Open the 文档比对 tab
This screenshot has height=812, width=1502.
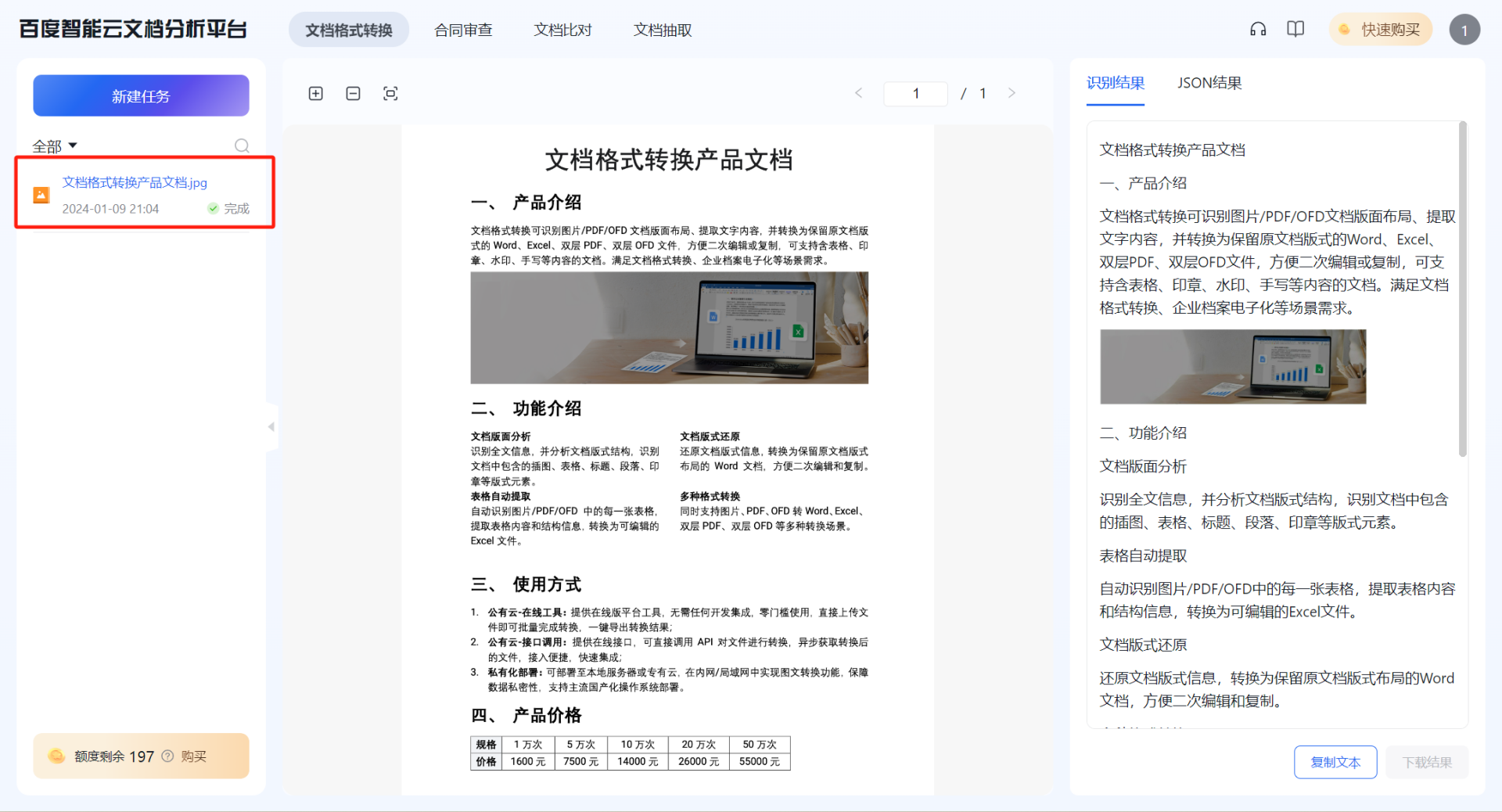(562, 30)
